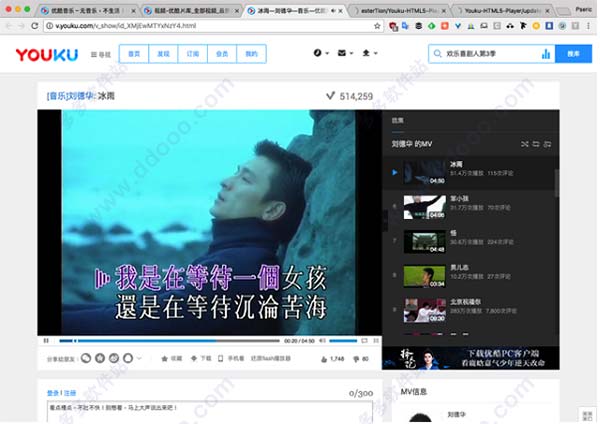The image size is (600, 424).
Task: Click the YOUKU logo
Action: coord(47,55)
